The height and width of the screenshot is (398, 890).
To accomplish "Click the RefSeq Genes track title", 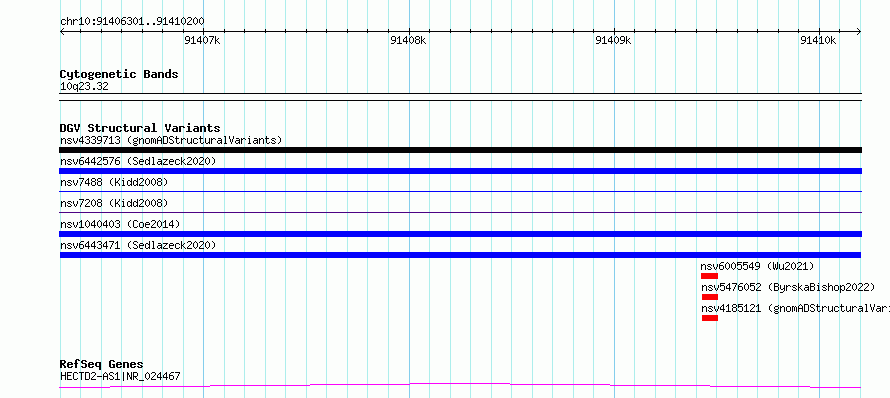I will point(102,364).
